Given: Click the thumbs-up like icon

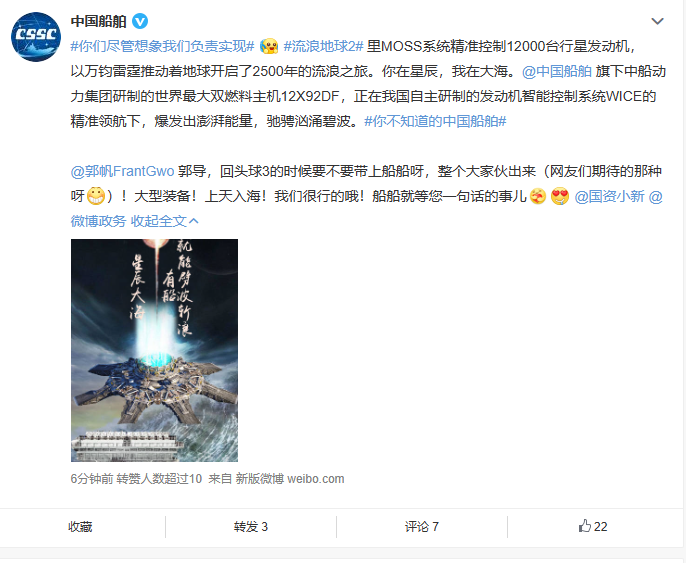Looking at the screenshot, I should click(584, 526).
